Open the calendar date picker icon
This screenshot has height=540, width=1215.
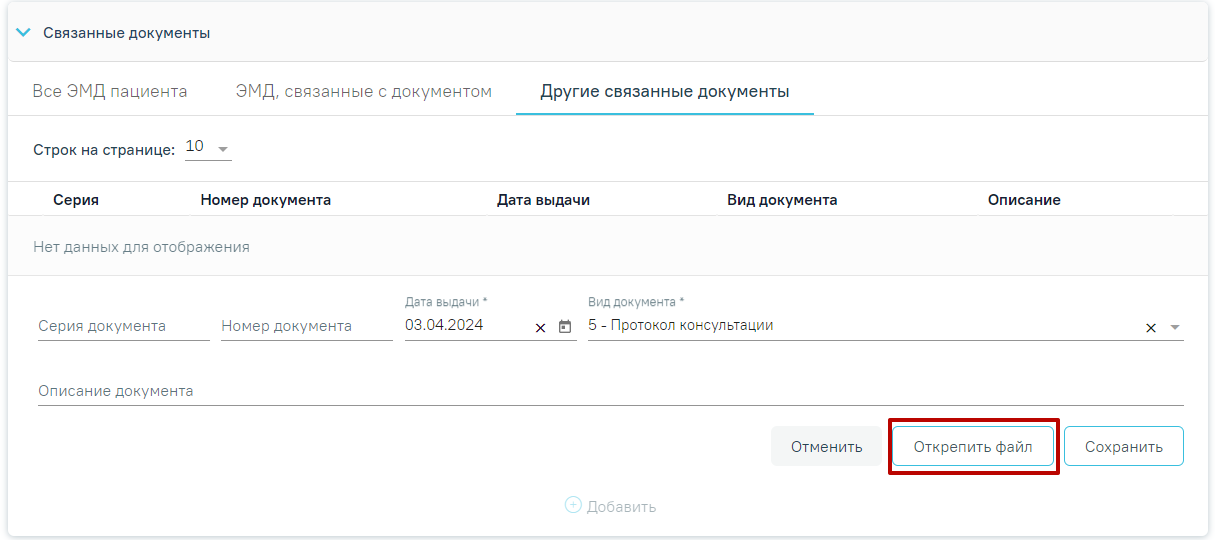pos(565,326)
